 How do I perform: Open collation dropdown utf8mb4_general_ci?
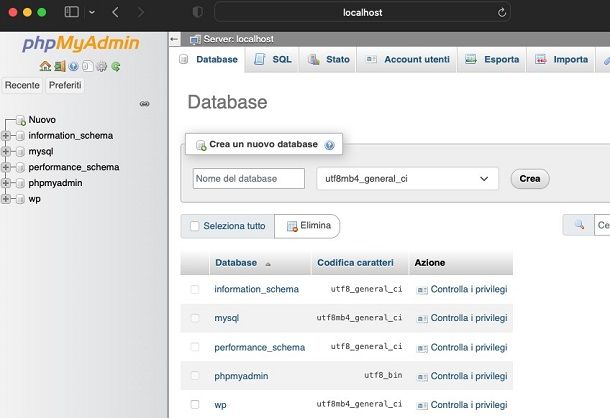407,179
